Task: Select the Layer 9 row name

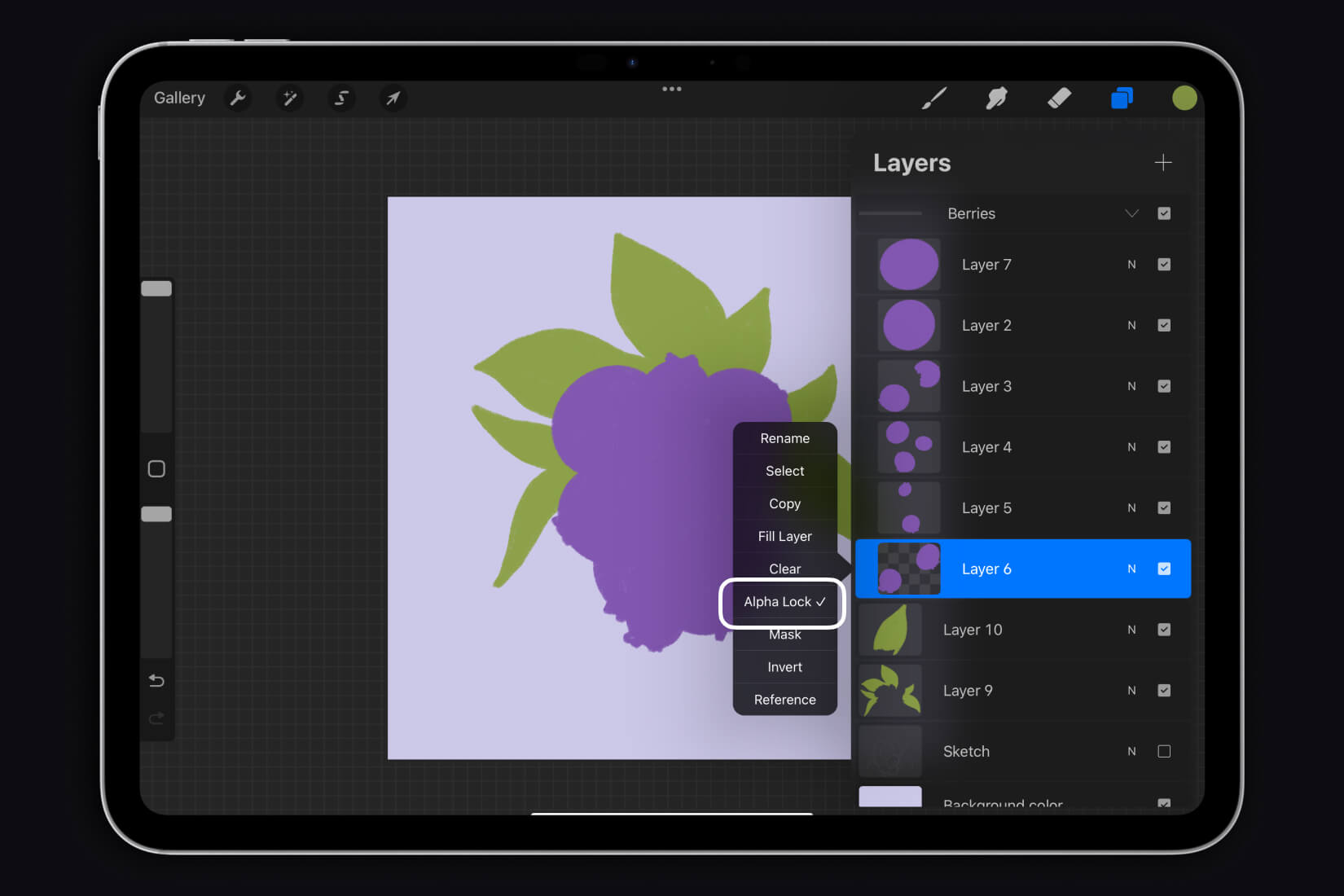Action: pyautogui.click(x=968, y=691)
